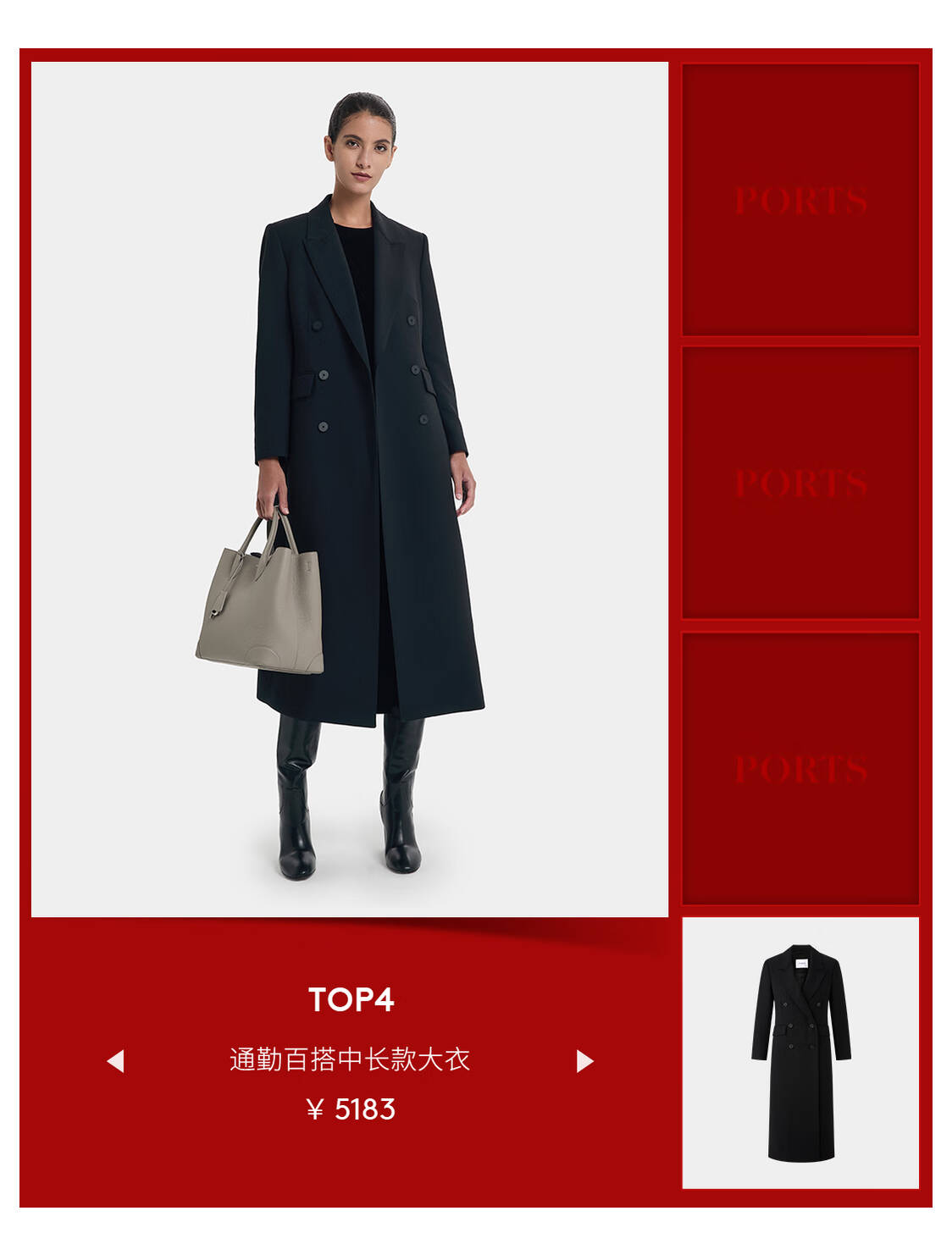Open the 通勤百搭中长款大衣 product title

tap(350, 1059)
